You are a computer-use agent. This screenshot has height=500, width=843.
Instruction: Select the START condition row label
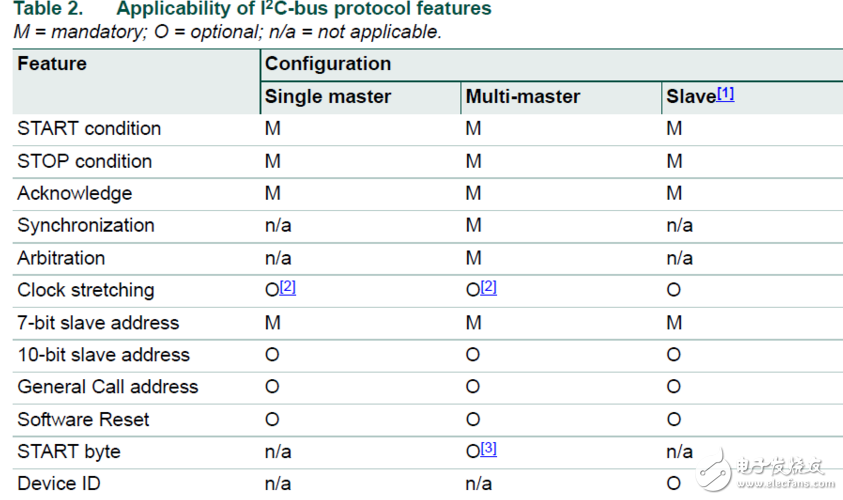coord(89,129)
